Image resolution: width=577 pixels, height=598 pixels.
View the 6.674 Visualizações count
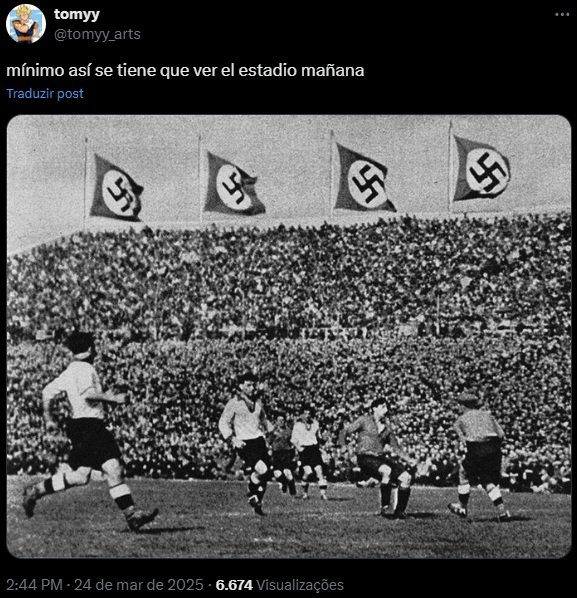point(280,585)
